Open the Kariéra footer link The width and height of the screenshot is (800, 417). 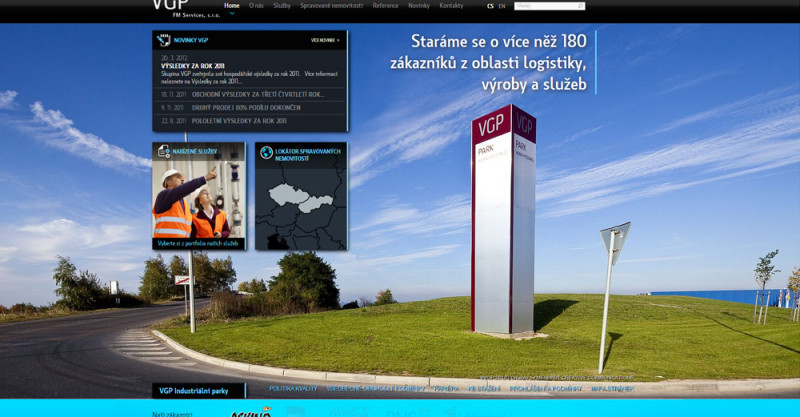[446, 388]
